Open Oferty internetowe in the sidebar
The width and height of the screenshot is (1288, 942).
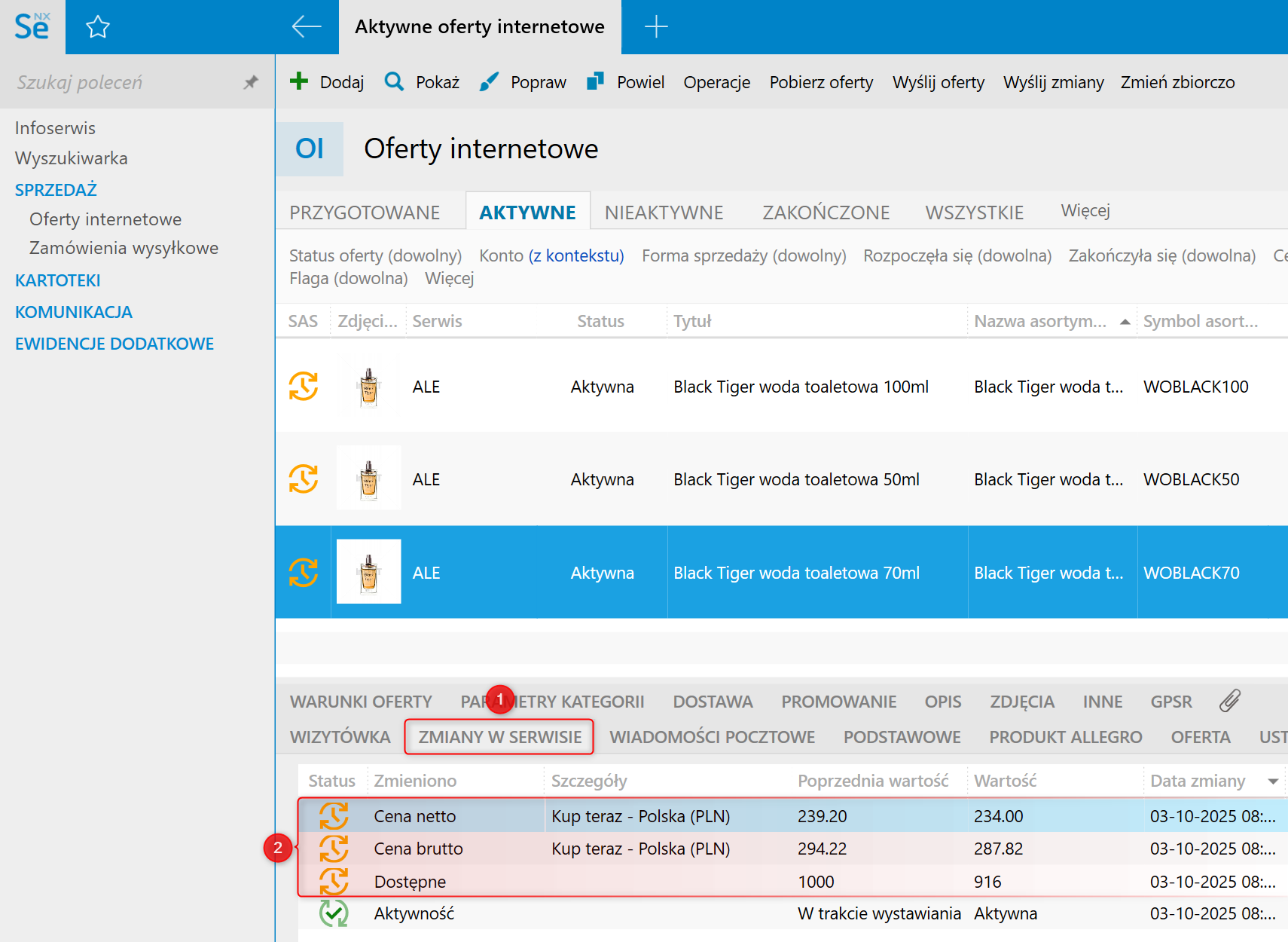tap(105, 219)
